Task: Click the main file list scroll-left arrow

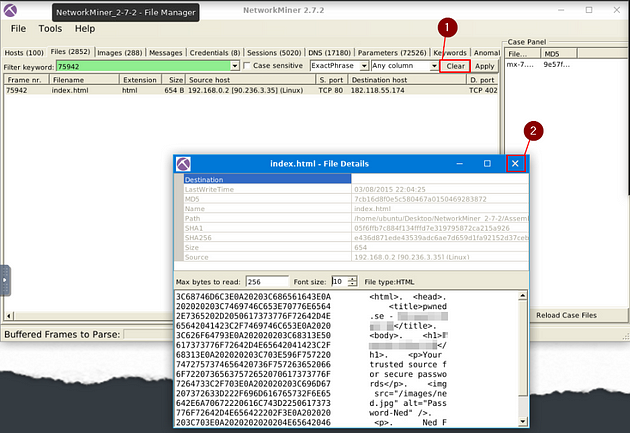Action: tap(8, 316)
